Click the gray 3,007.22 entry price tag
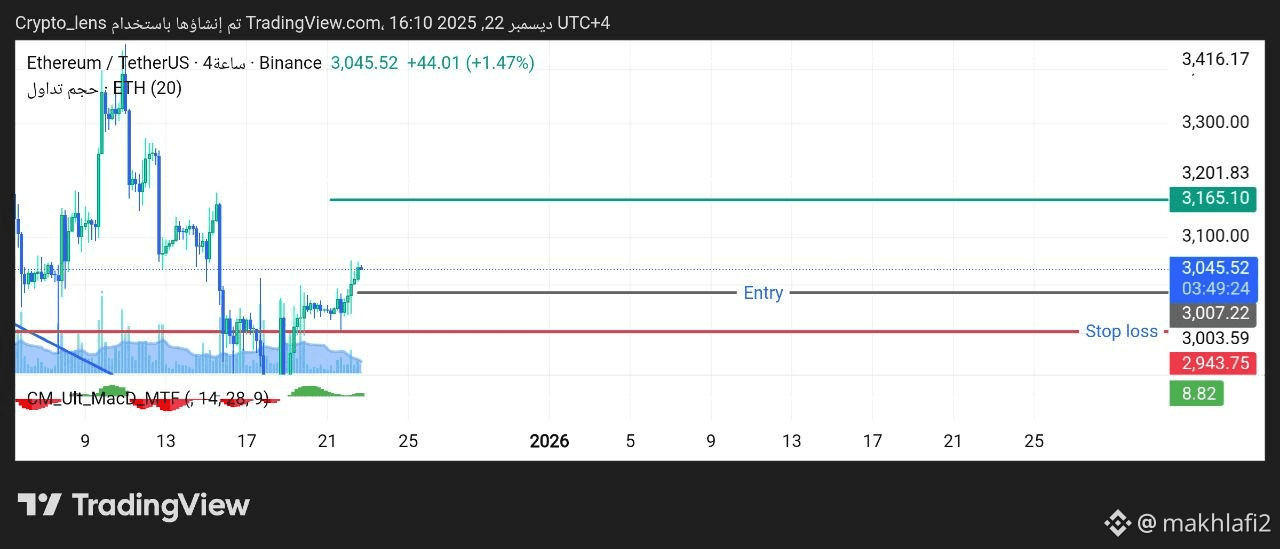This screenshot has width=1280, height=549. pos(1215,313)
